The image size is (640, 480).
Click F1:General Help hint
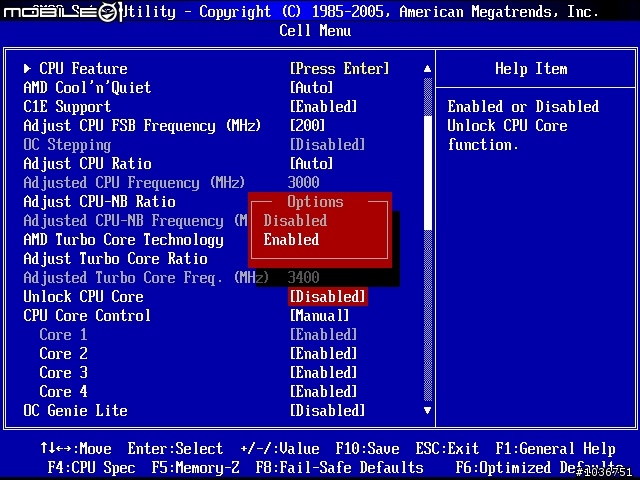(555, 449)
